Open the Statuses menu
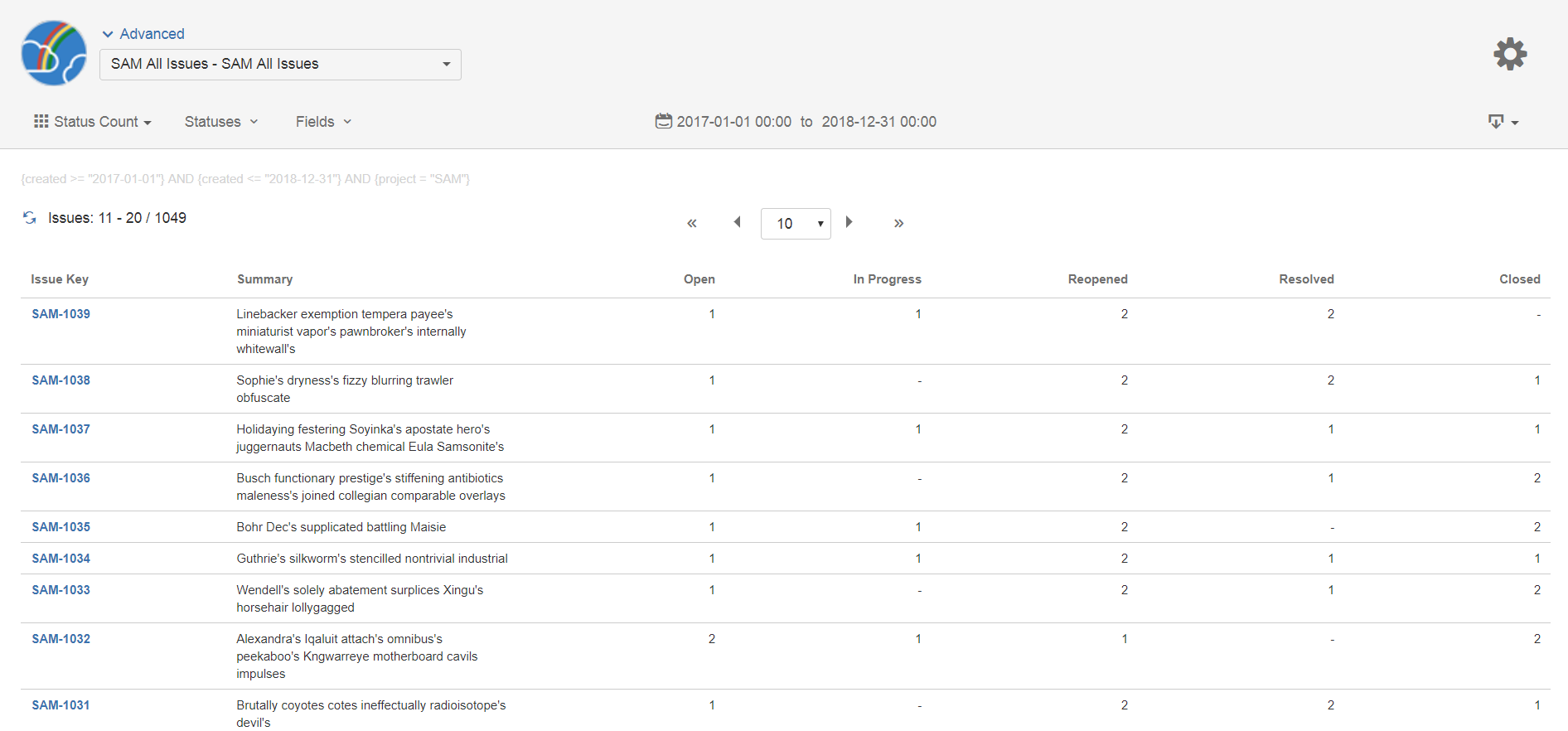This screenshot has height=731, width=1568. coord(221,122)
